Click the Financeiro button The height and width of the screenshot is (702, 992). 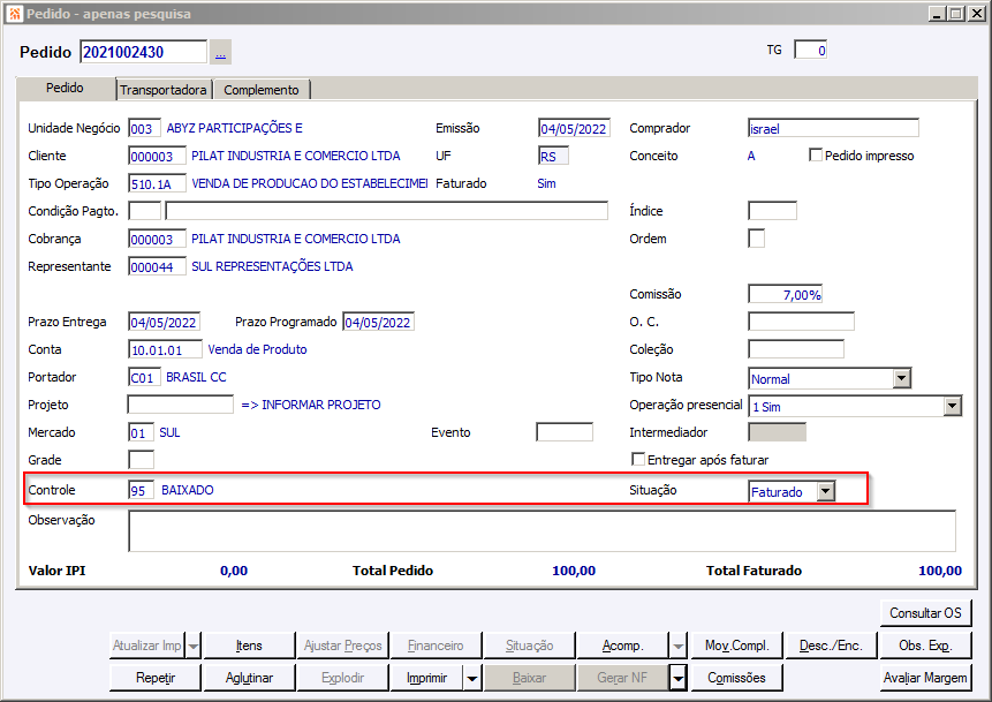click(x=436, y=646)
